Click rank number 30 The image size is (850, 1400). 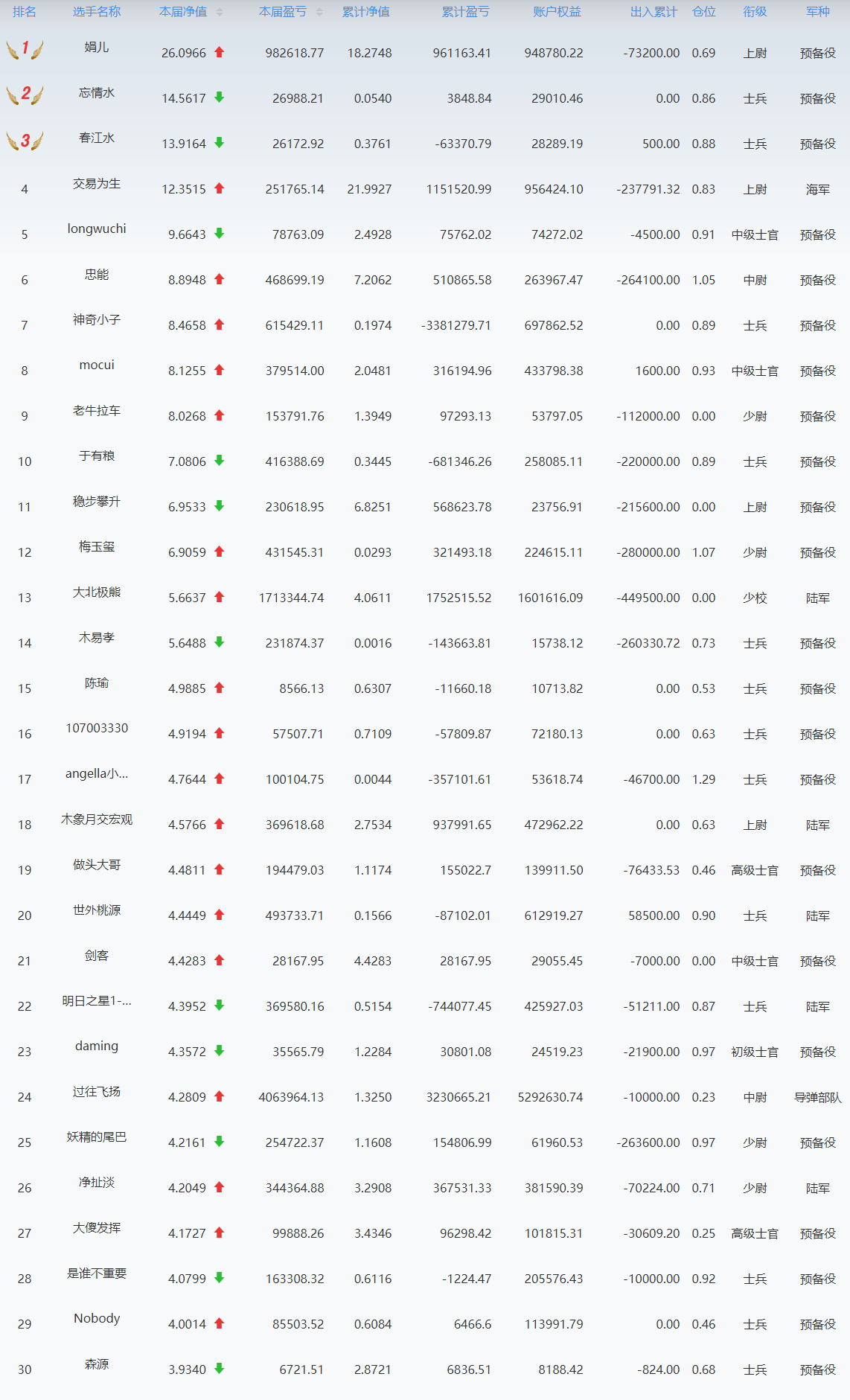pyautogui.click(x=25, y=1369)
